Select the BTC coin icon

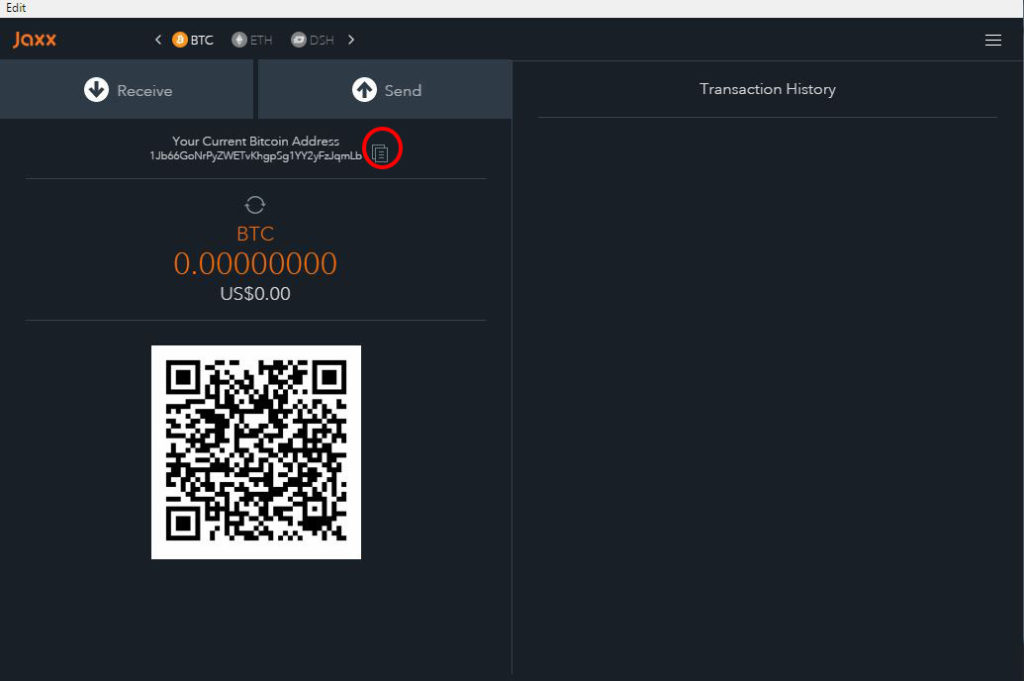pyautogui.click(x=180, y=40)
